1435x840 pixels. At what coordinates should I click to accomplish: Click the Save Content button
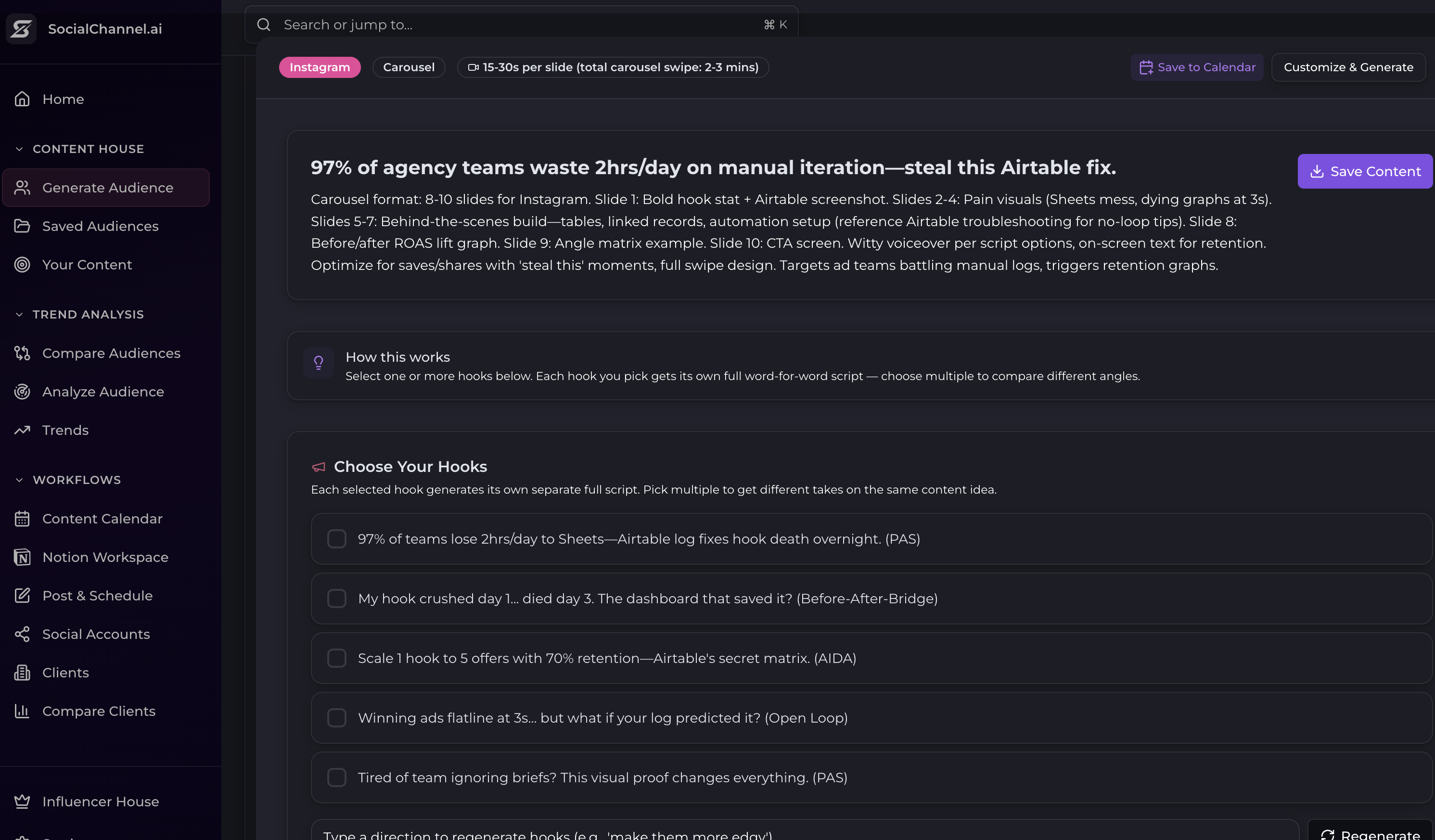(1365, 171)
